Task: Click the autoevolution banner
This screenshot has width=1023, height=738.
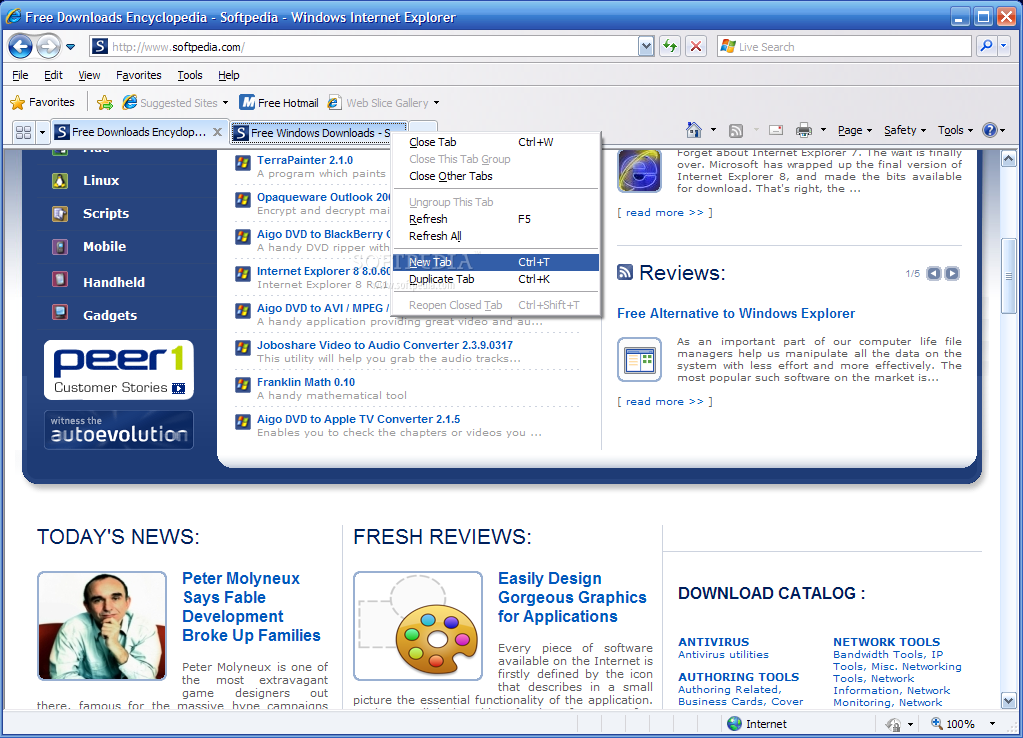Action: 119,430
